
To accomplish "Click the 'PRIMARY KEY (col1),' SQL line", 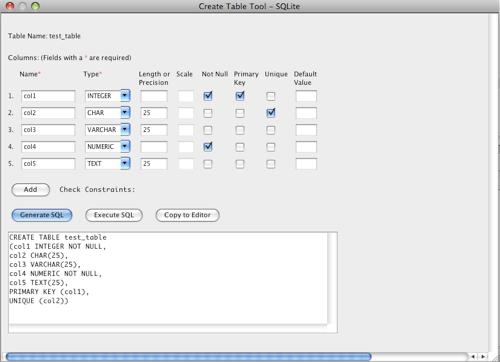I will pos(49,292).
